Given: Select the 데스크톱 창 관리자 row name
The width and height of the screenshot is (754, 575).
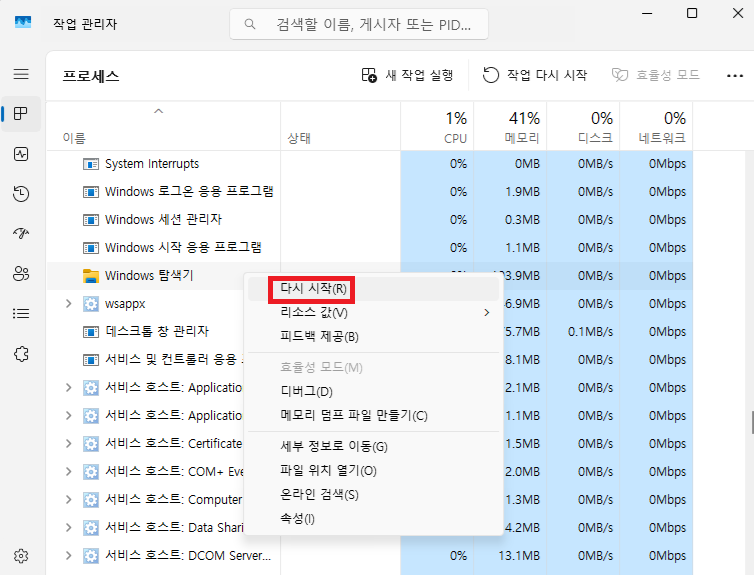Looking at the screenshot, I should point(157,331).
